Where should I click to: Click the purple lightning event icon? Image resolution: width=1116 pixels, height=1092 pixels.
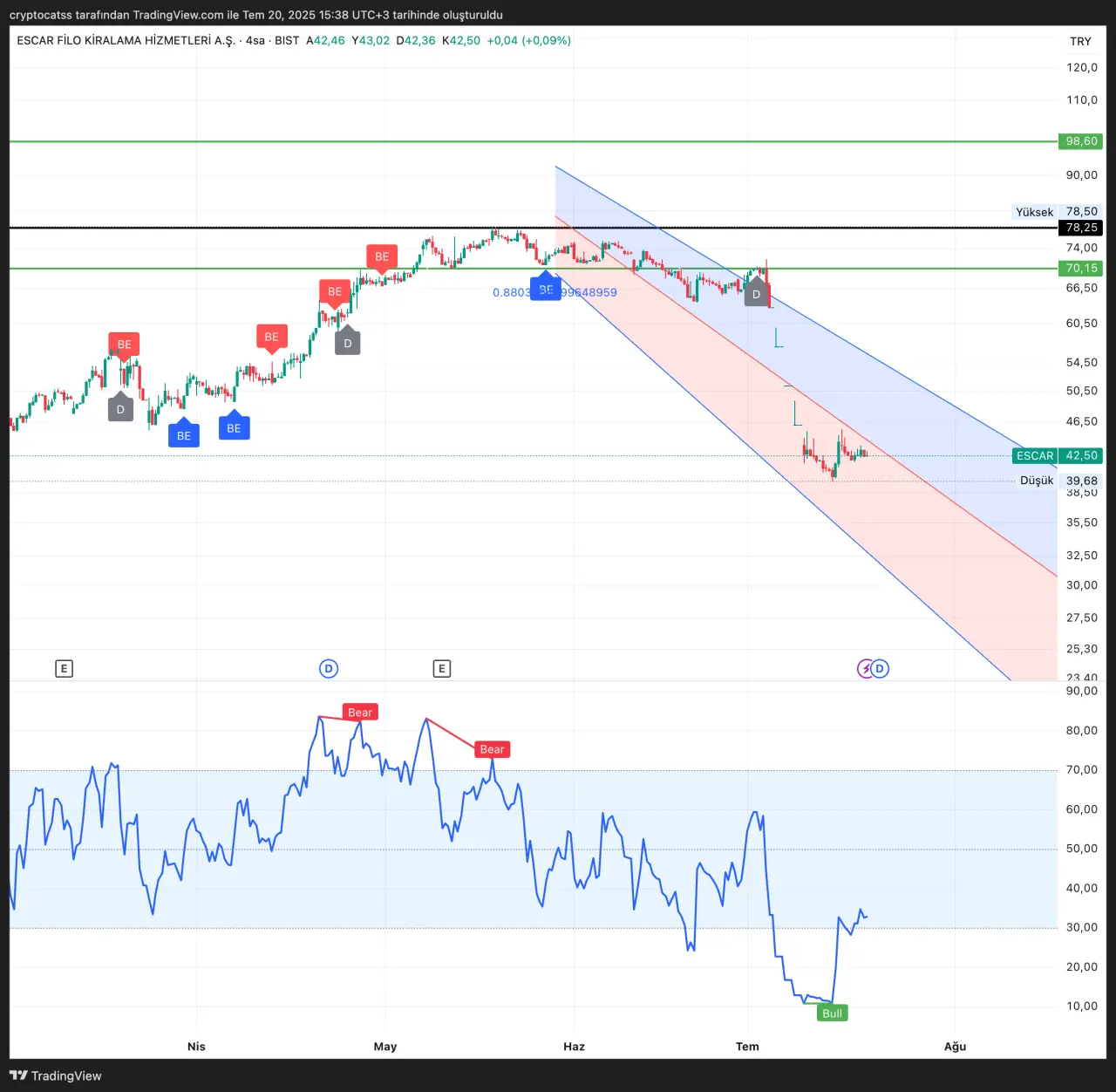865,669
